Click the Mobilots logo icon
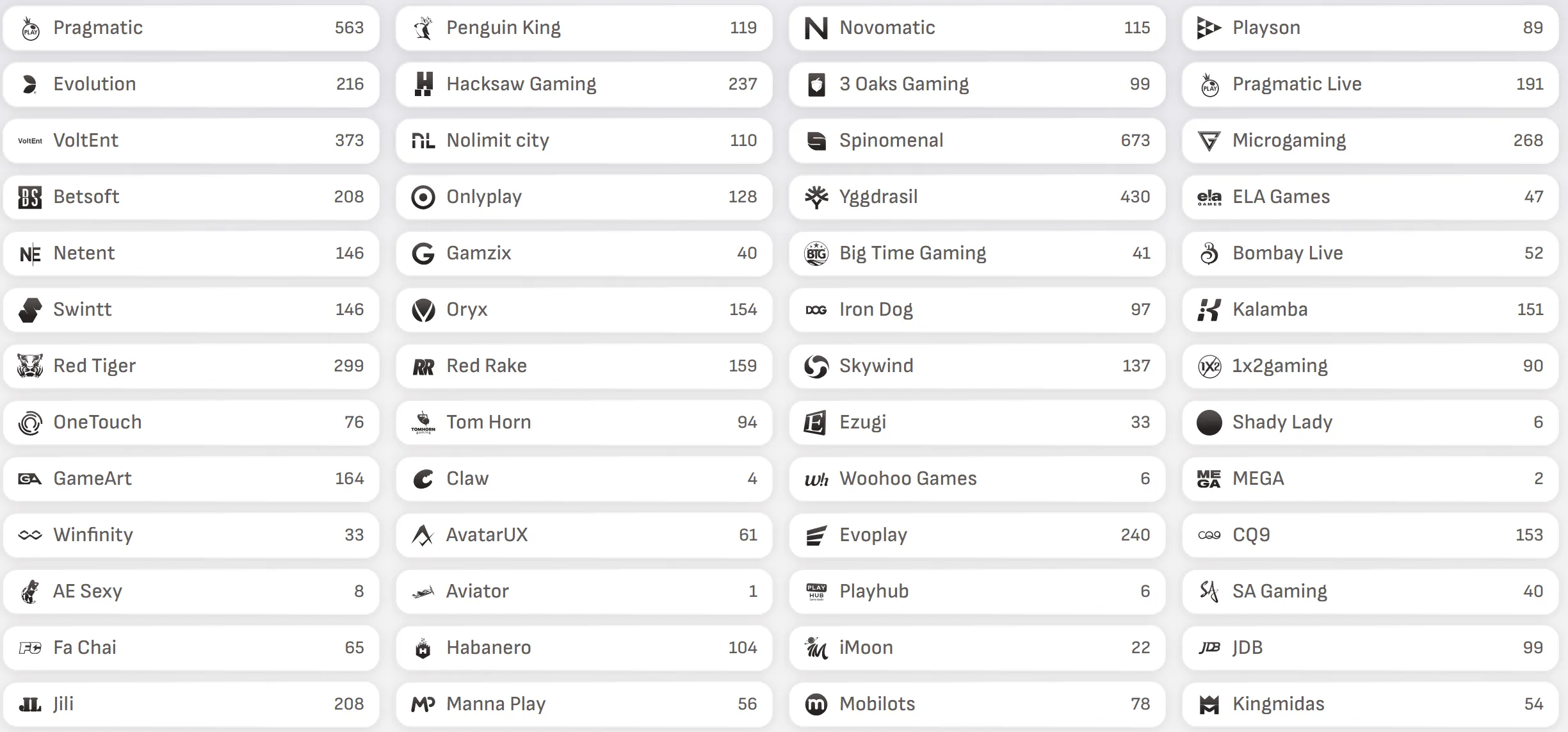Viewport: 1568px width, 732px height. (x=816, y=704)
